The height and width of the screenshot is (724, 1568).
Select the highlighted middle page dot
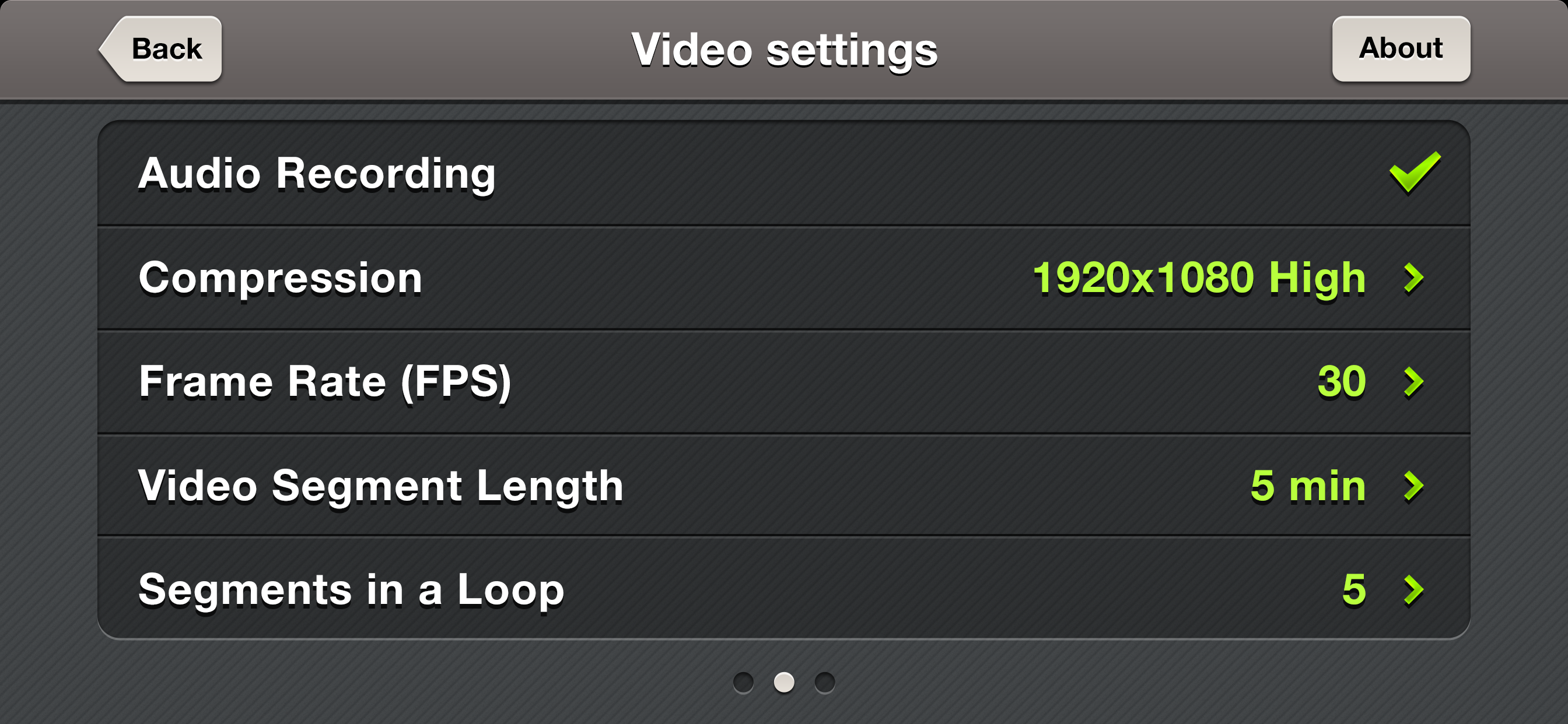(x=784, y=682)
